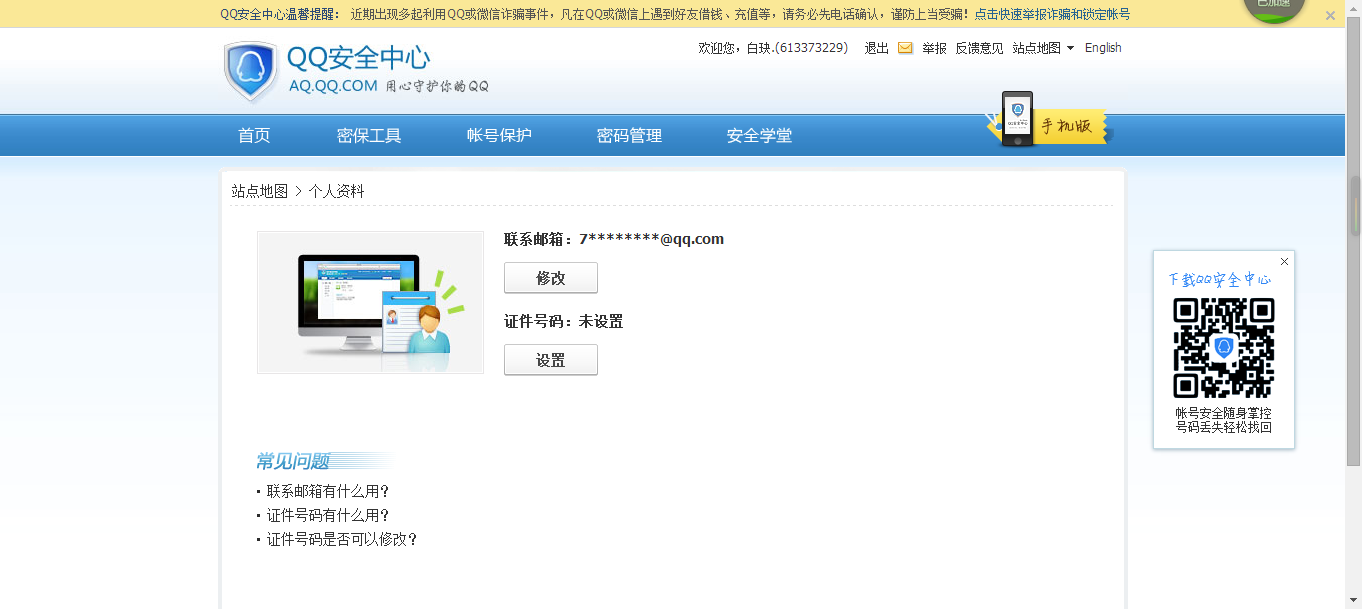This screenshot has width=1362, height=609.
Task: Click the 个人资料 breadcrumb text
Action: 336,191
